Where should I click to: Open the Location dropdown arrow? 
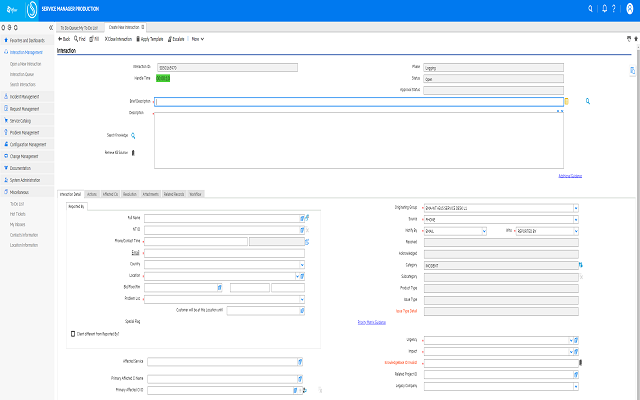(298, 276)
